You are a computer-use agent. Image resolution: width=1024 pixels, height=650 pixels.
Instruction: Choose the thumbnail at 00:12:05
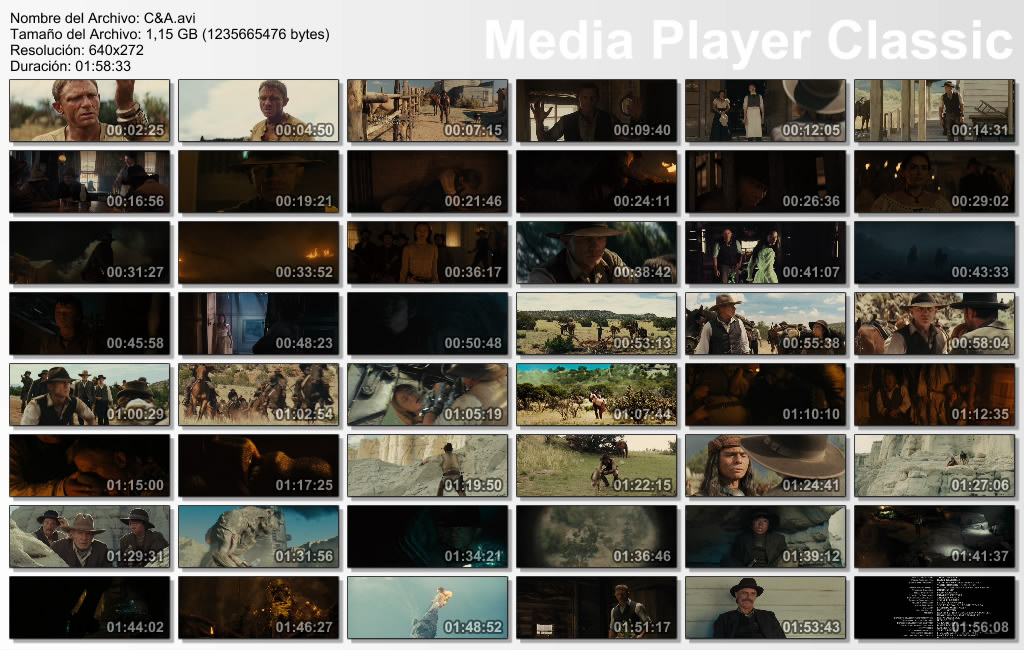click(765, 110)
